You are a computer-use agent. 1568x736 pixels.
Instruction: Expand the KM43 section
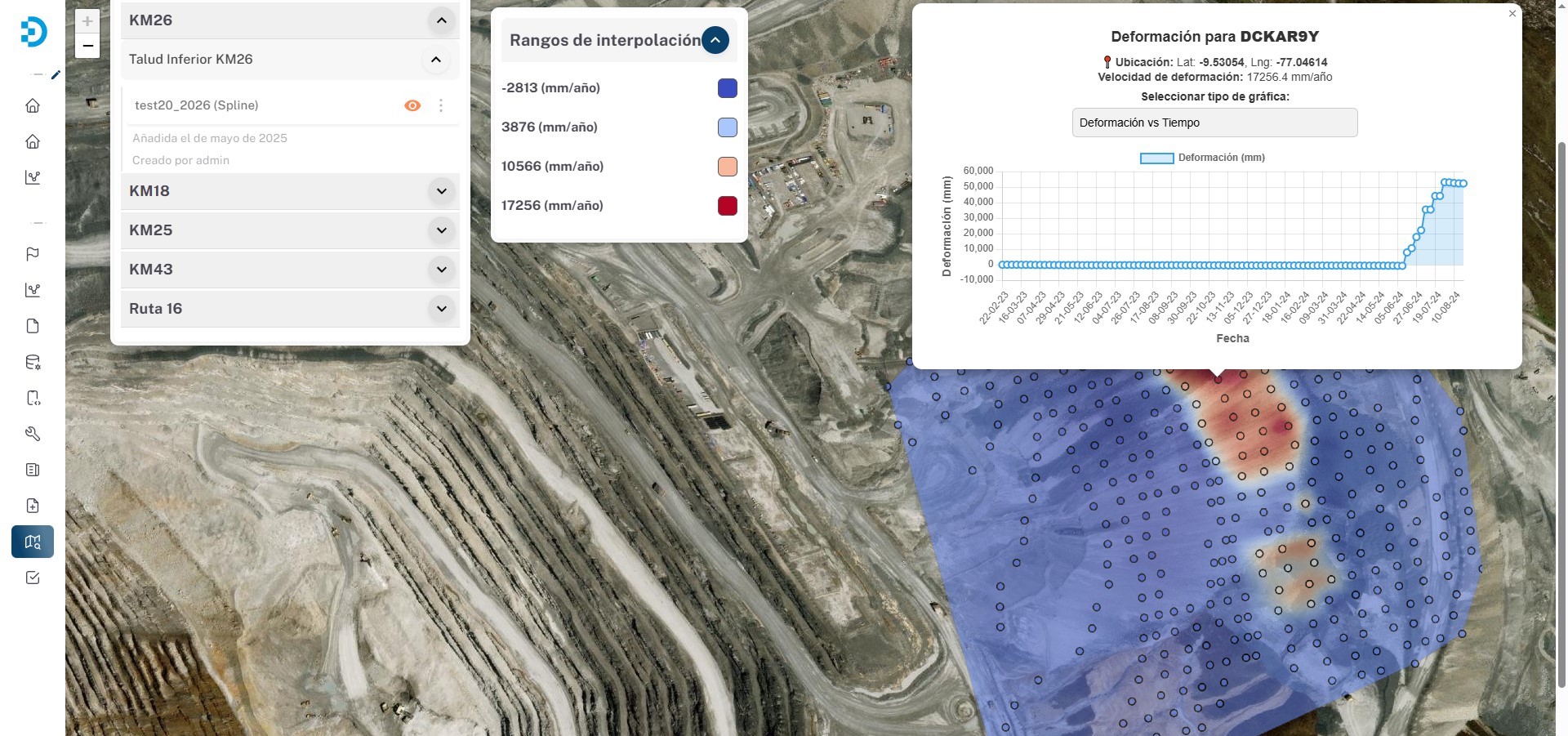point(441,270)
